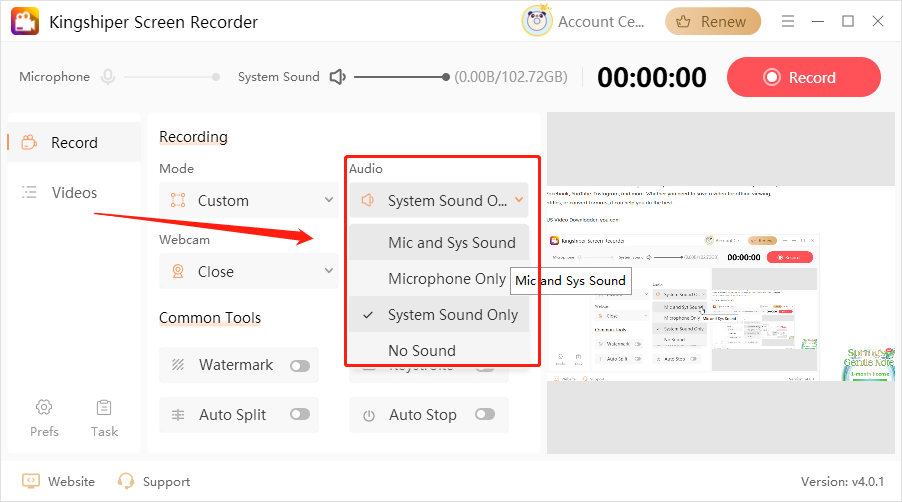Click the Account Center avatar icon

(537, 21)
